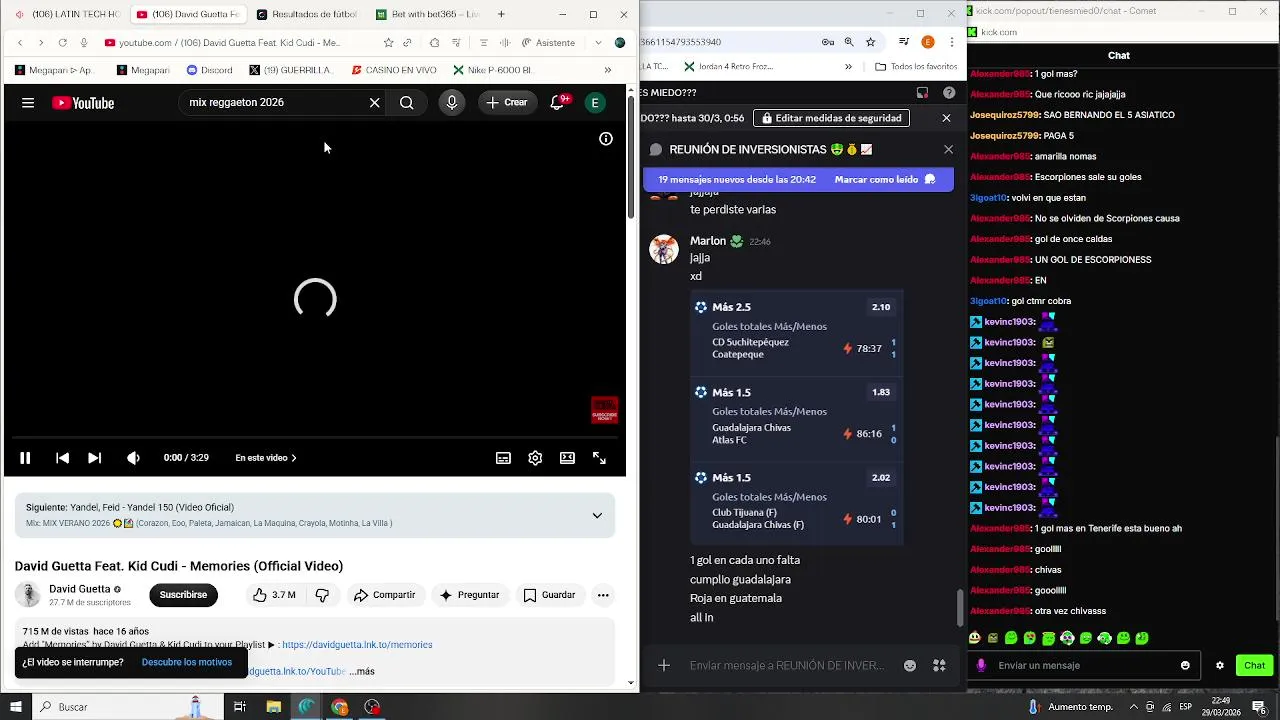This screenshot has height=720, width=1280.
Task: Open YouTube player settings gear
Action: pyautogui.click(x=535, y=458)
